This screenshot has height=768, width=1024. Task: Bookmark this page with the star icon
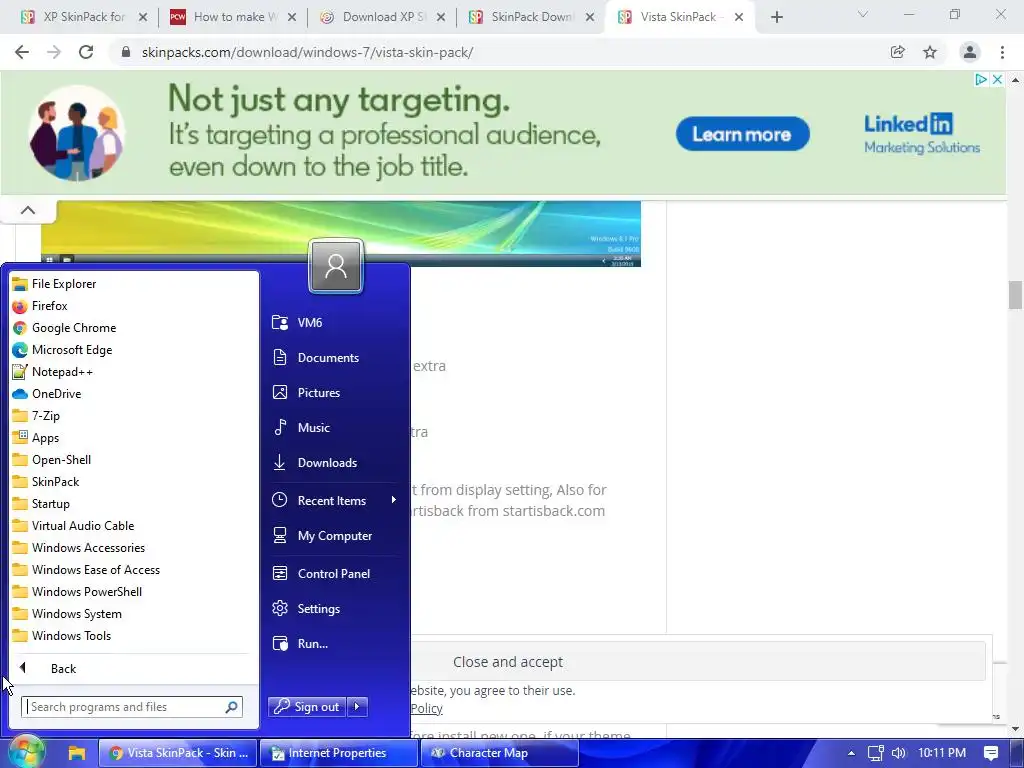tap(930, 52)
